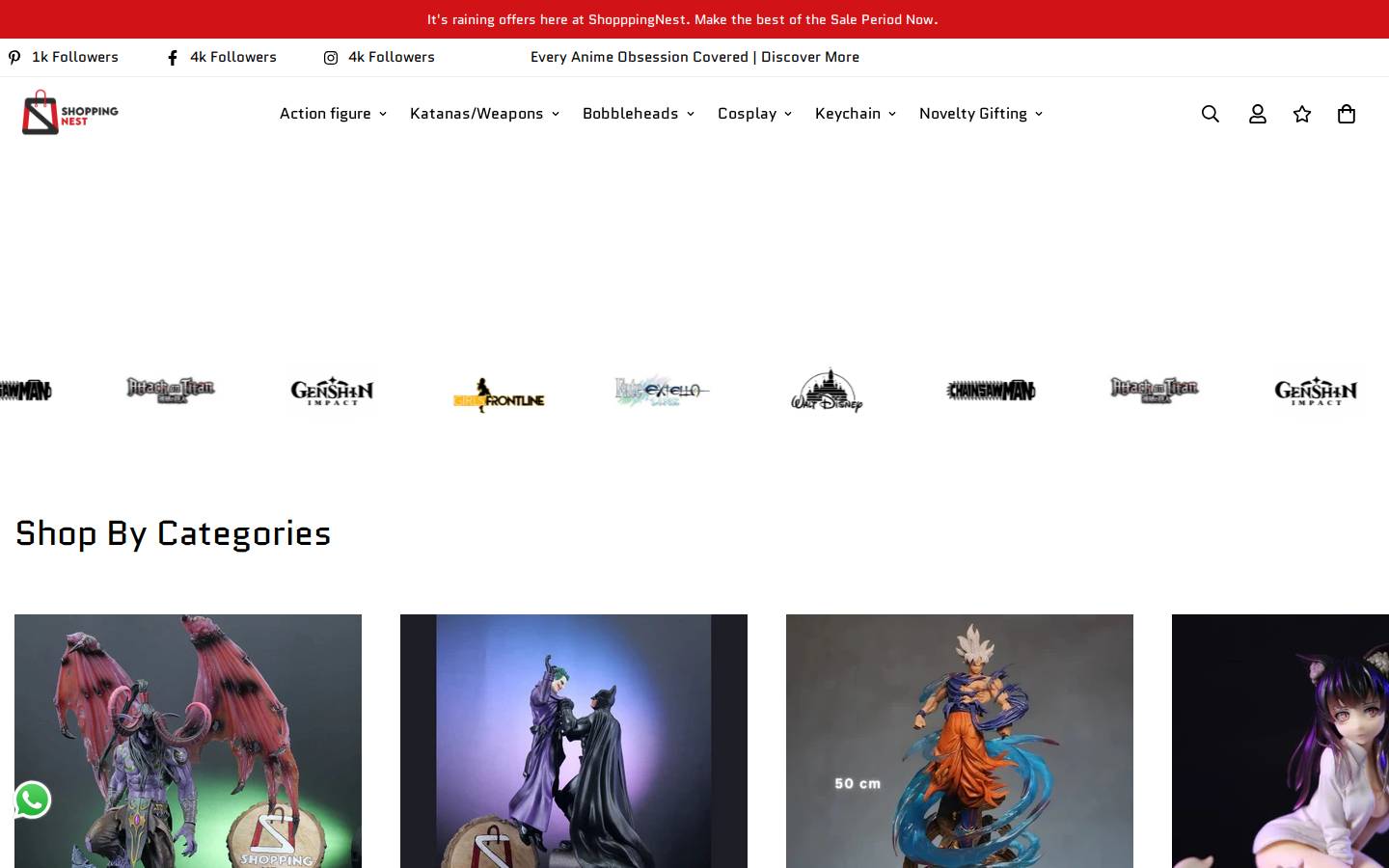This screenshot has width=1389, height=868.
Task: Click the Instagram icon
Action: [x=331, y=57]
